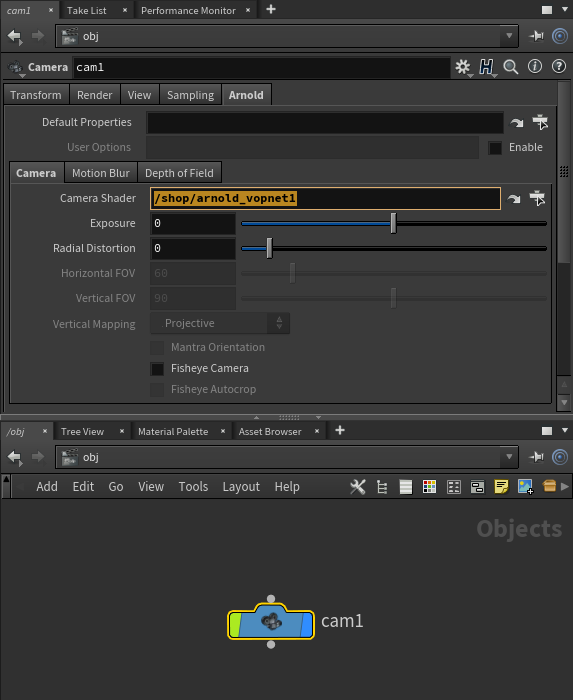This screenshot has height=700, width=573.
Task: Open the Vertical Mapping Projective dropdown
Action: point(220,323)
